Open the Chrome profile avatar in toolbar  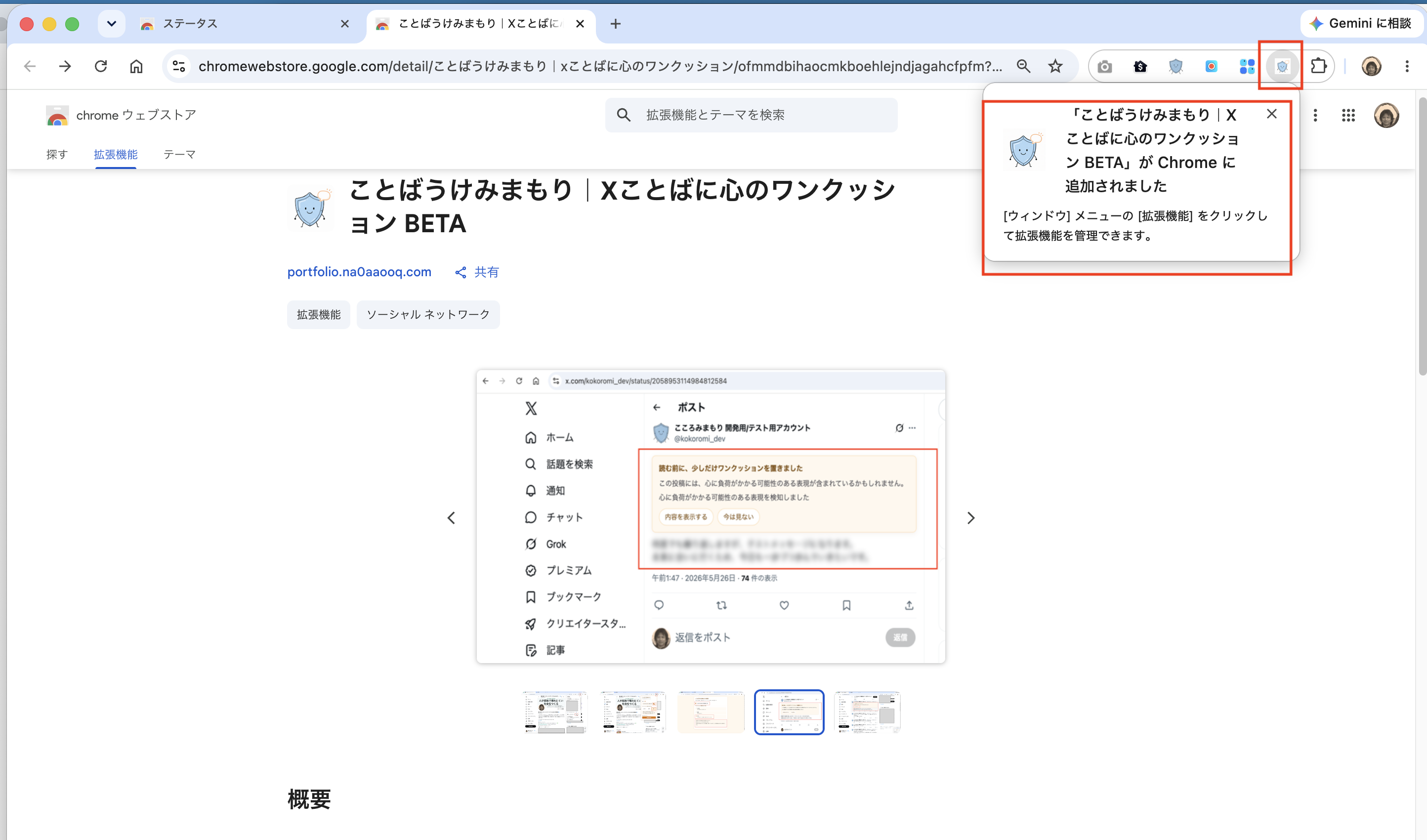(1371, 66)
